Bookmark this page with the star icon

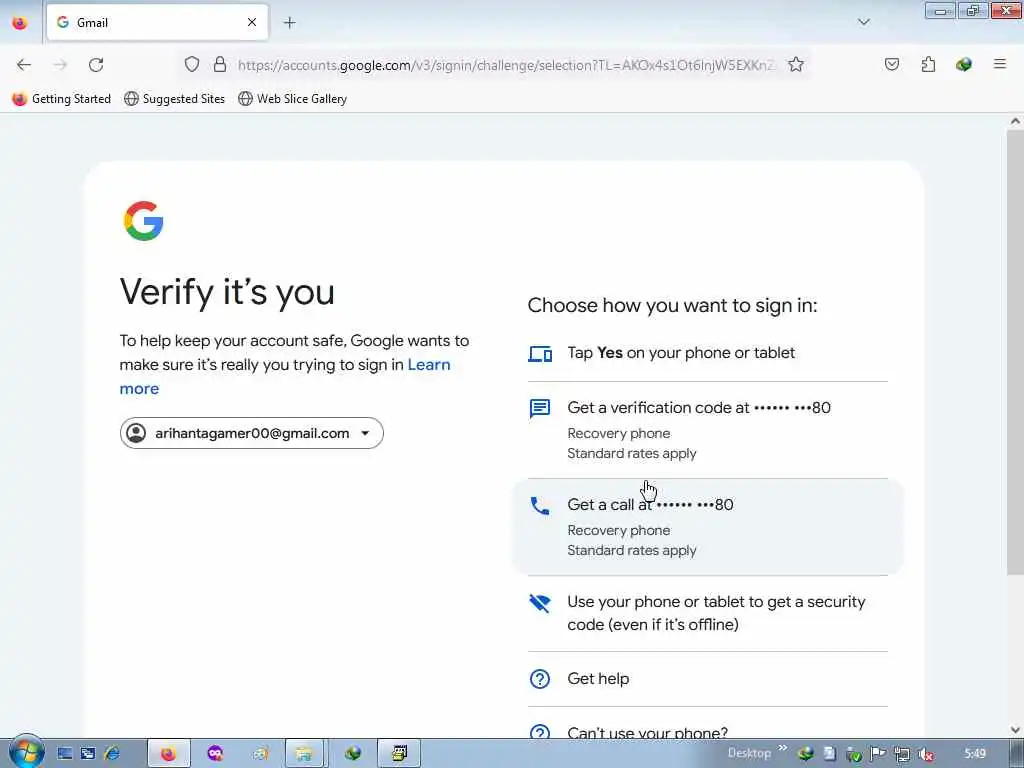click(795, 64)
